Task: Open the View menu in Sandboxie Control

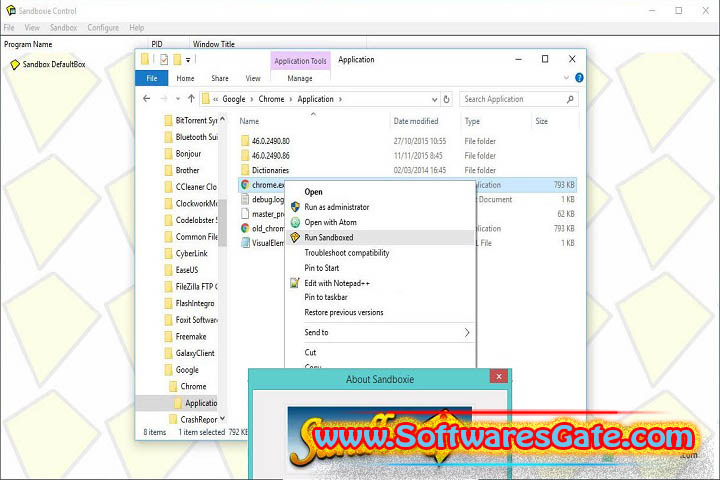Action: (32, 28)
